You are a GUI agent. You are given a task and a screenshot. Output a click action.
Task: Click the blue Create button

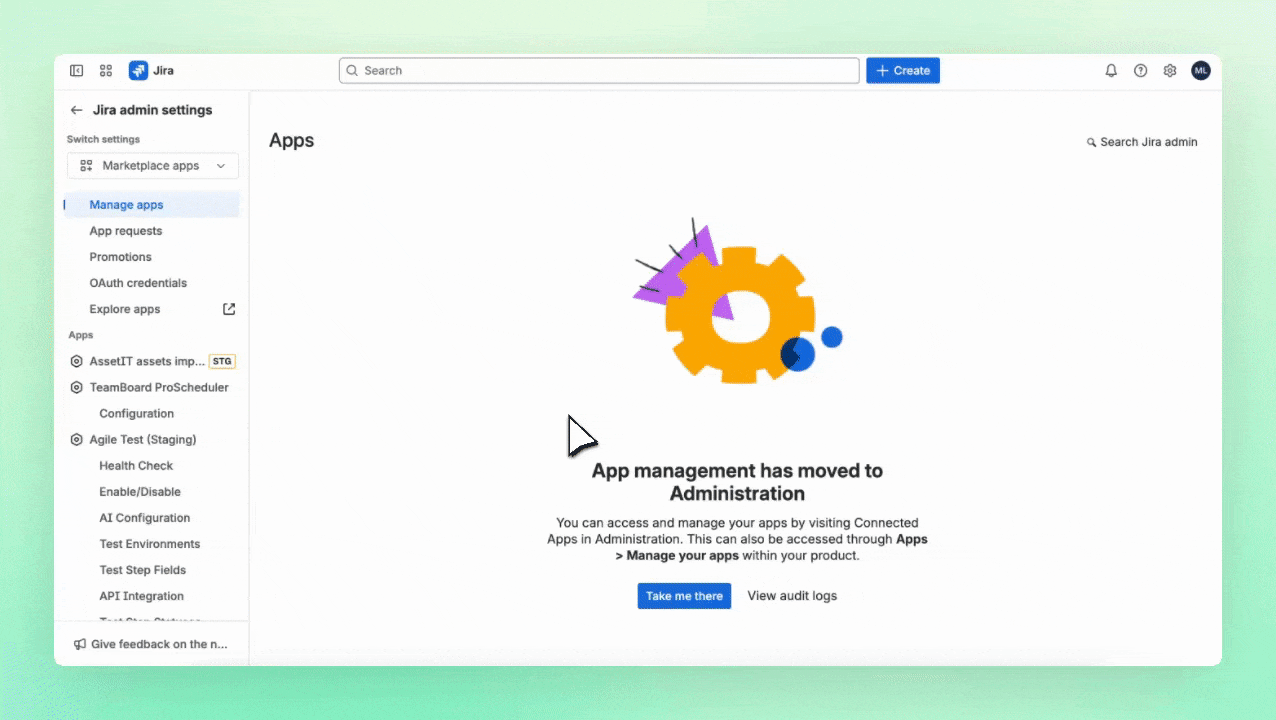tap(902, 71)
